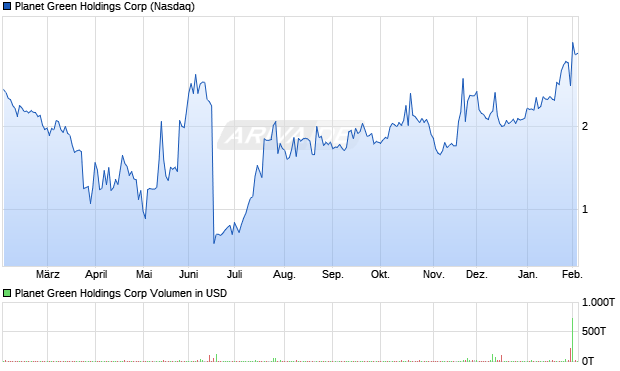Click the 'März' month label
This screenshot has width=620, height=371.
tap(47, 274)
